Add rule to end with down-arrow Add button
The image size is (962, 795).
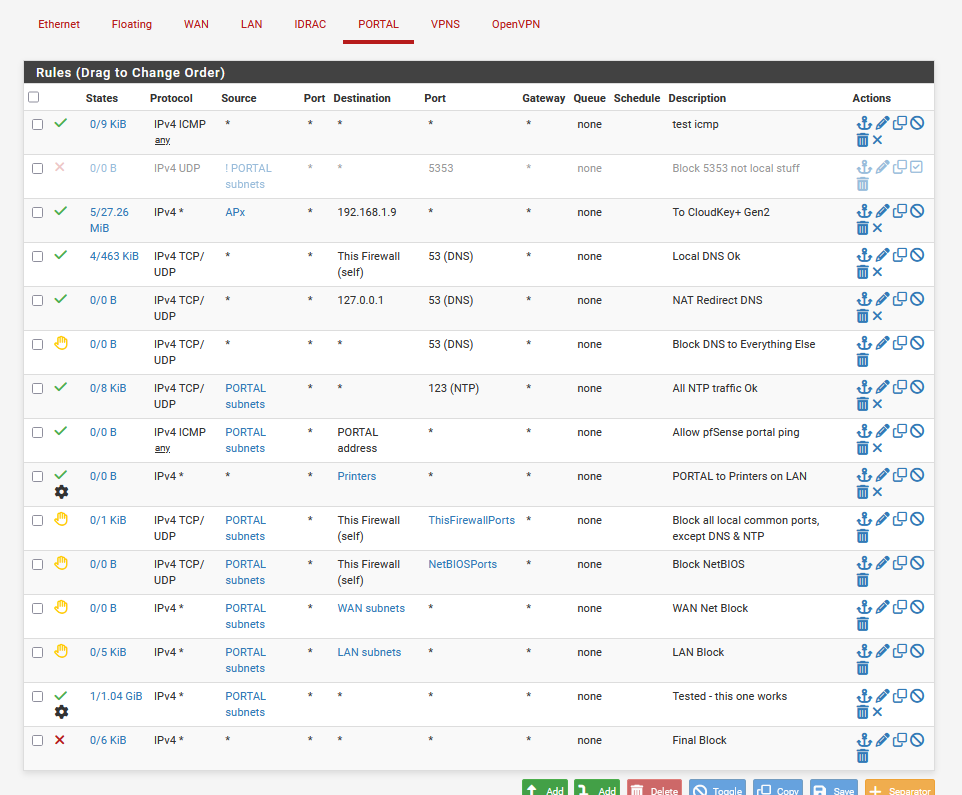(x=597, y=788)
